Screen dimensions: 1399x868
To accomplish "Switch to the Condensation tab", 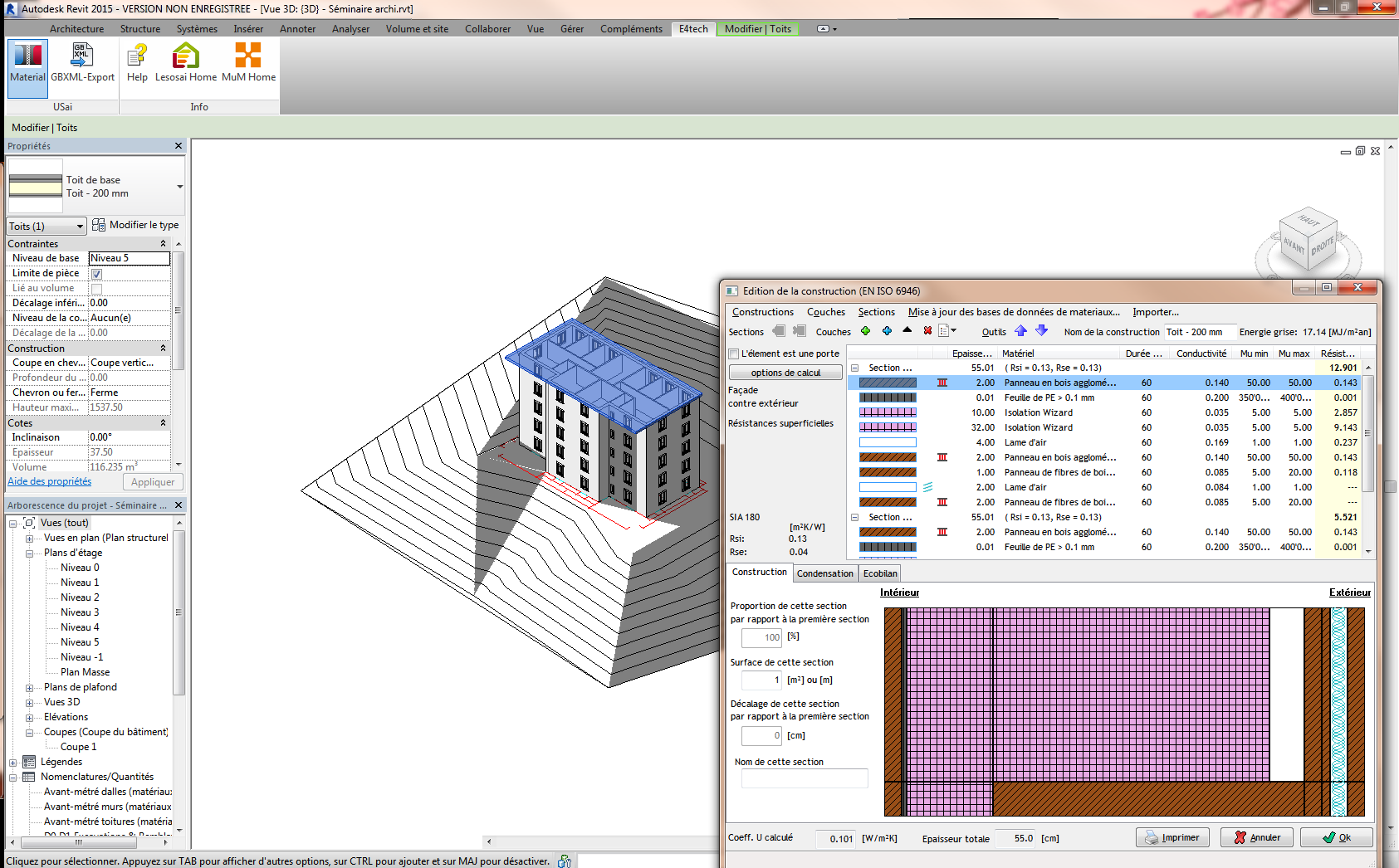I will [x=824, y=573].
